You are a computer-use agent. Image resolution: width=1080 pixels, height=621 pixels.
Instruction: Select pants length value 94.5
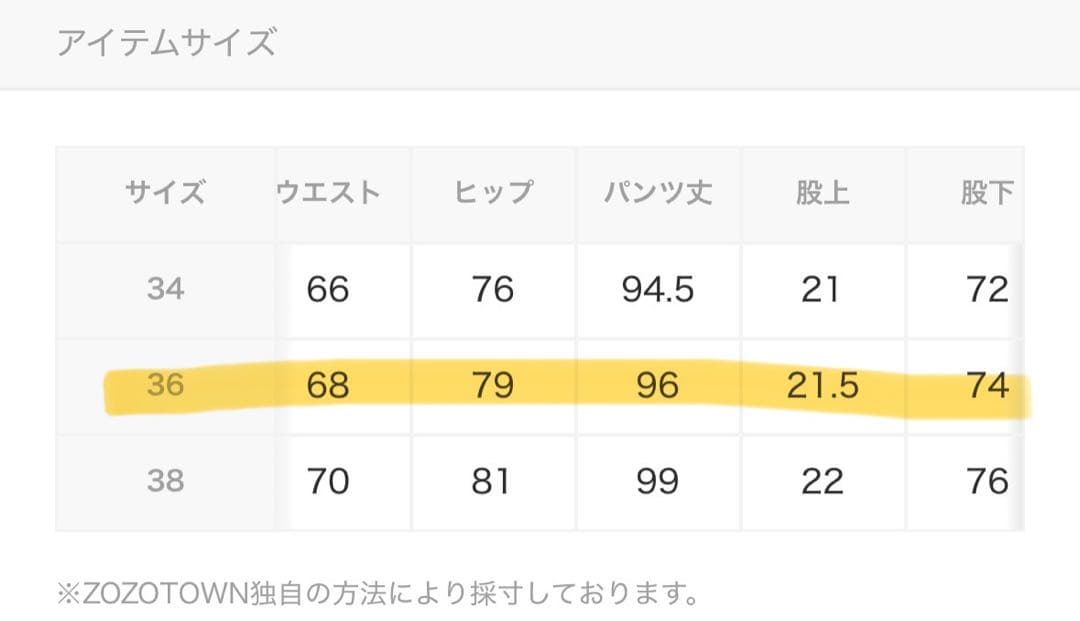click(x=657, y=289)
